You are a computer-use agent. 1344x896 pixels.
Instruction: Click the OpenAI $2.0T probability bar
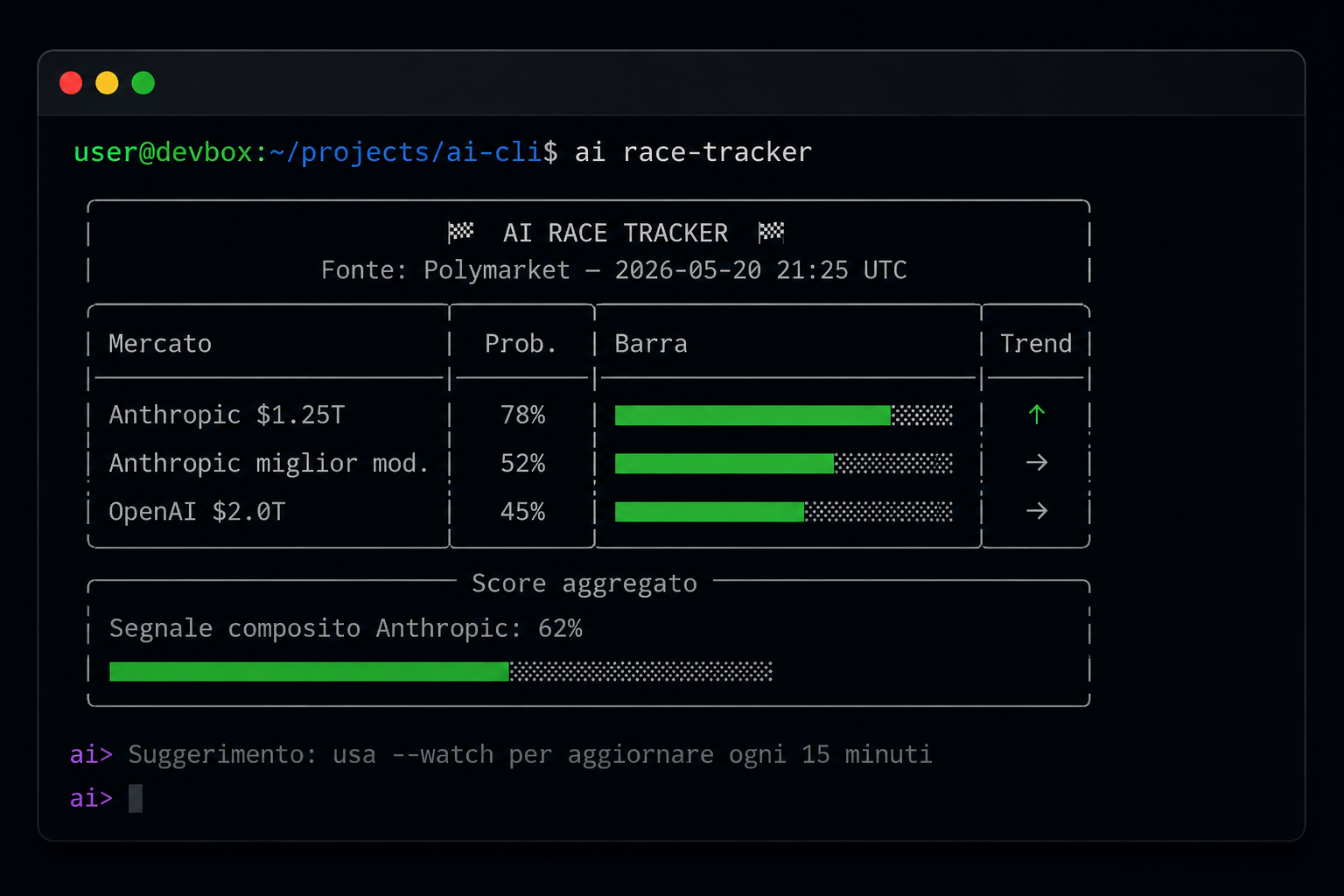coord(783,511)
